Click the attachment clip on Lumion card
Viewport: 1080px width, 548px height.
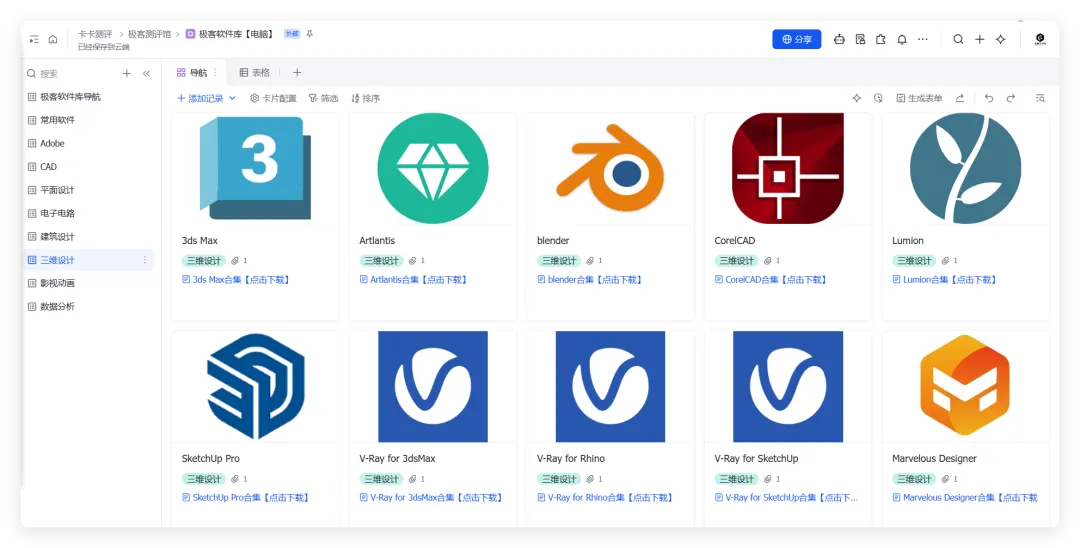pyautogui.click(x=946, y=261)
